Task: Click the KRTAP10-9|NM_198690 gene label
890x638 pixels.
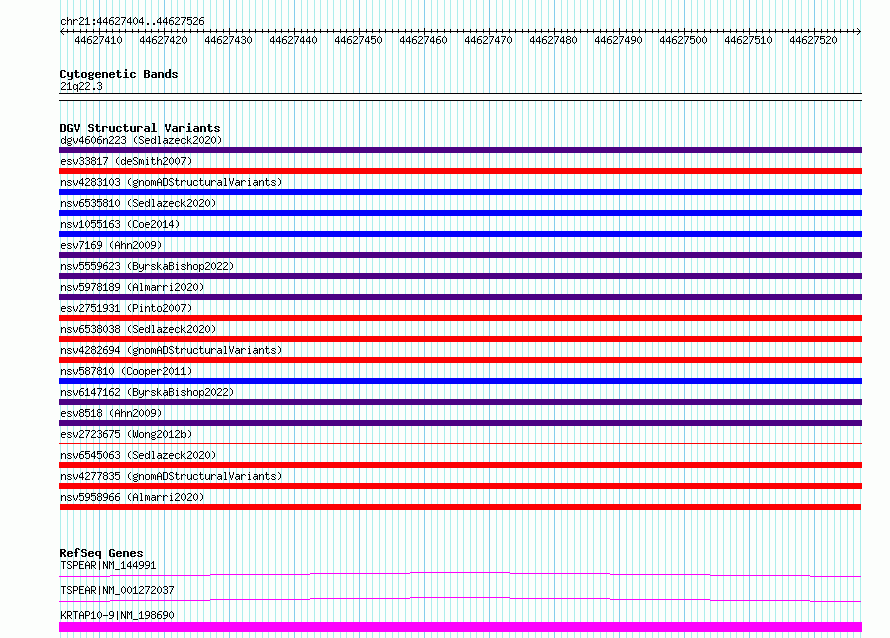Action: [x=117, y=615]
